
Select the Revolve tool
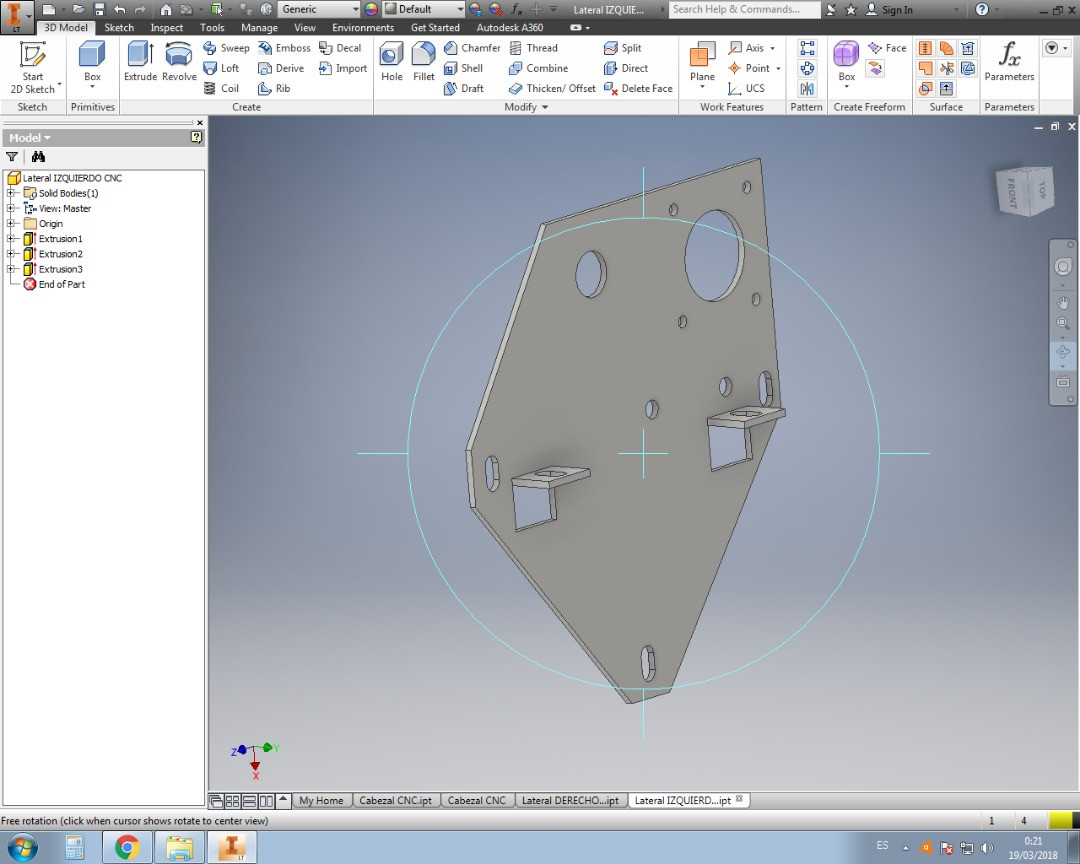click(x=179, y=62)
